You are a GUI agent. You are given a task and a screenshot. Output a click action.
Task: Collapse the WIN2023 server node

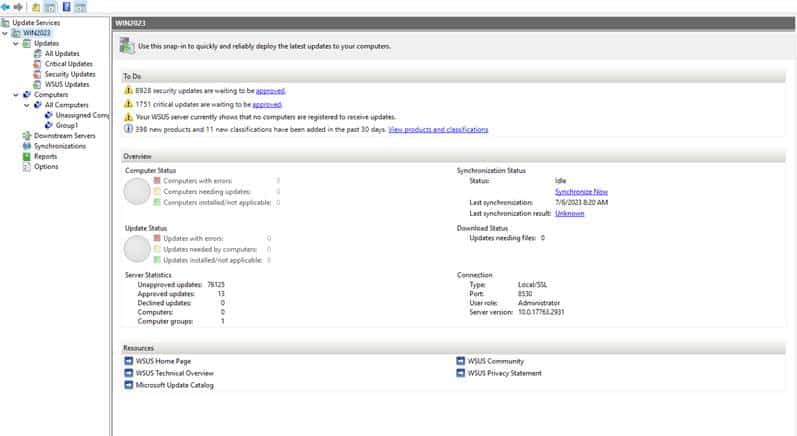[5, 33]
